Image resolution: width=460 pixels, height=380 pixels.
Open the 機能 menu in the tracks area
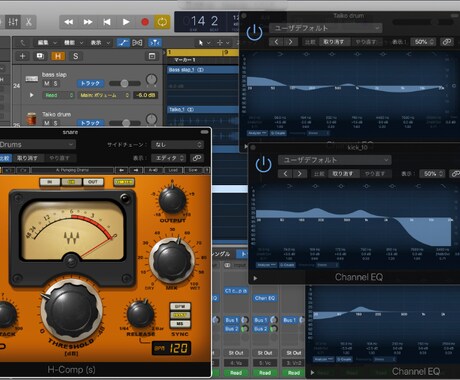pyautogui.click(x=73, y=43)
